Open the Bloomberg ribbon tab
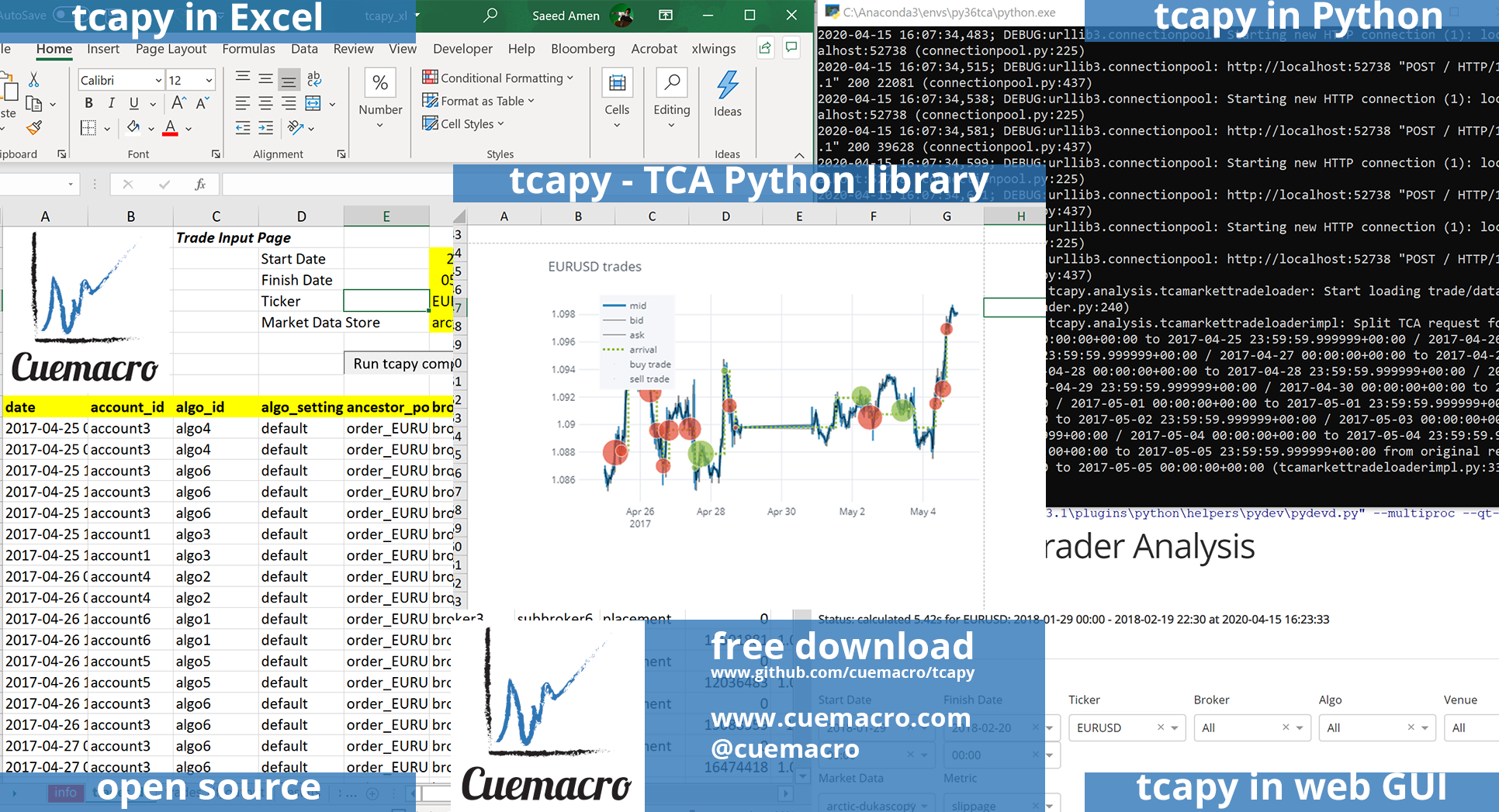 (583, 49)
